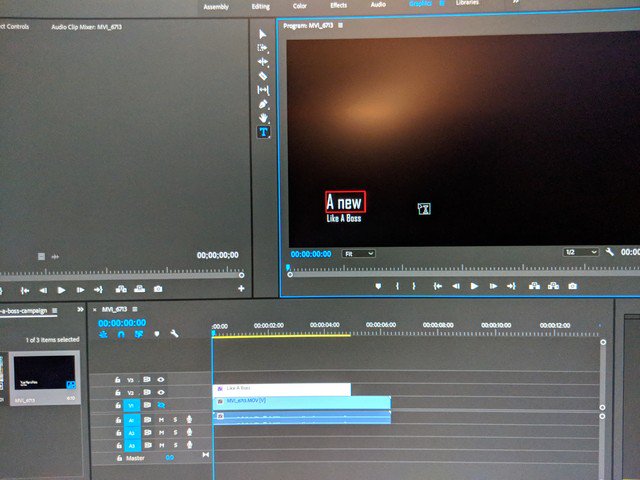Mute audio track A1
Screen dimensions: 640x480
click(162, 420)
